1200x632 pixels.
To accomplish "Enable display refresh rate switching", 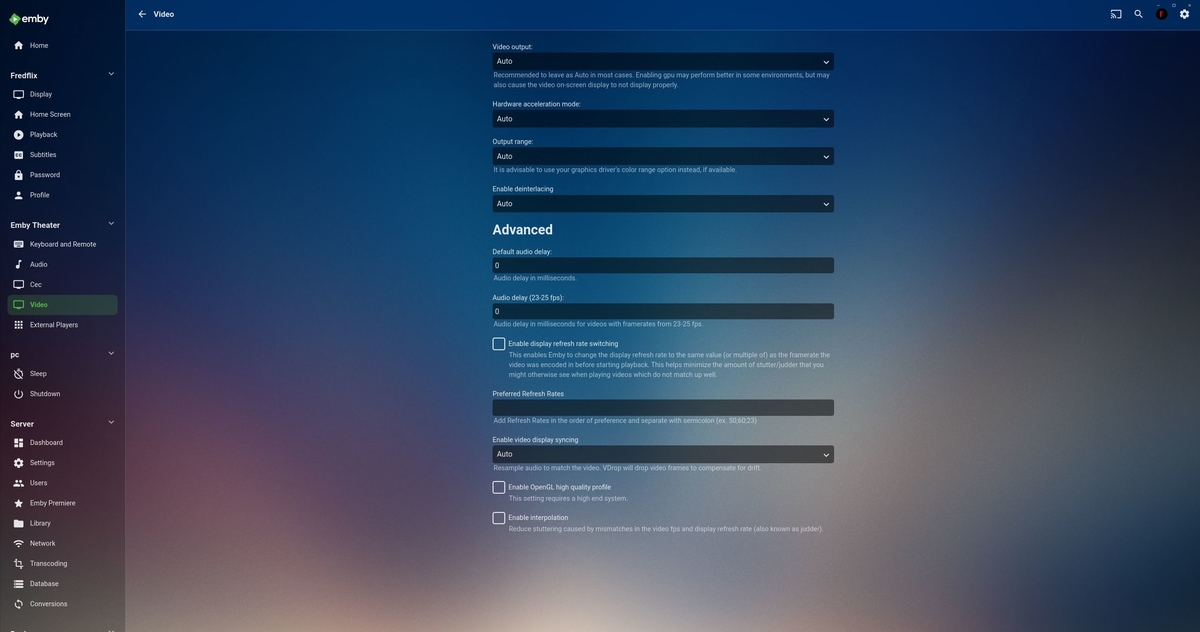I will click(x=497, y=343).
